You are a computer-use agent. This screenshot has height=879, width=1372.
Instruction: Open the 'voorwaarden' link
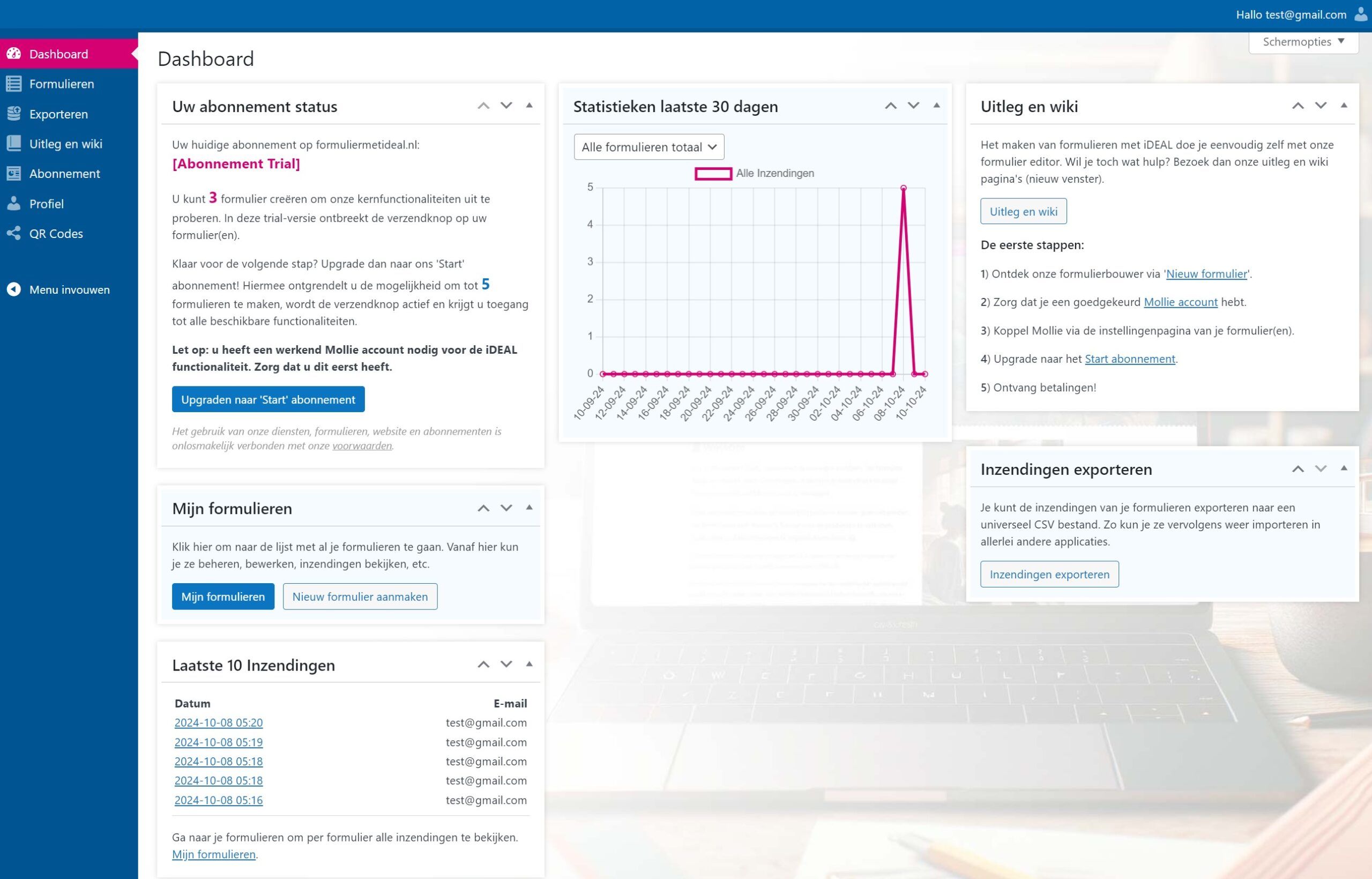[x=362, y=446]
